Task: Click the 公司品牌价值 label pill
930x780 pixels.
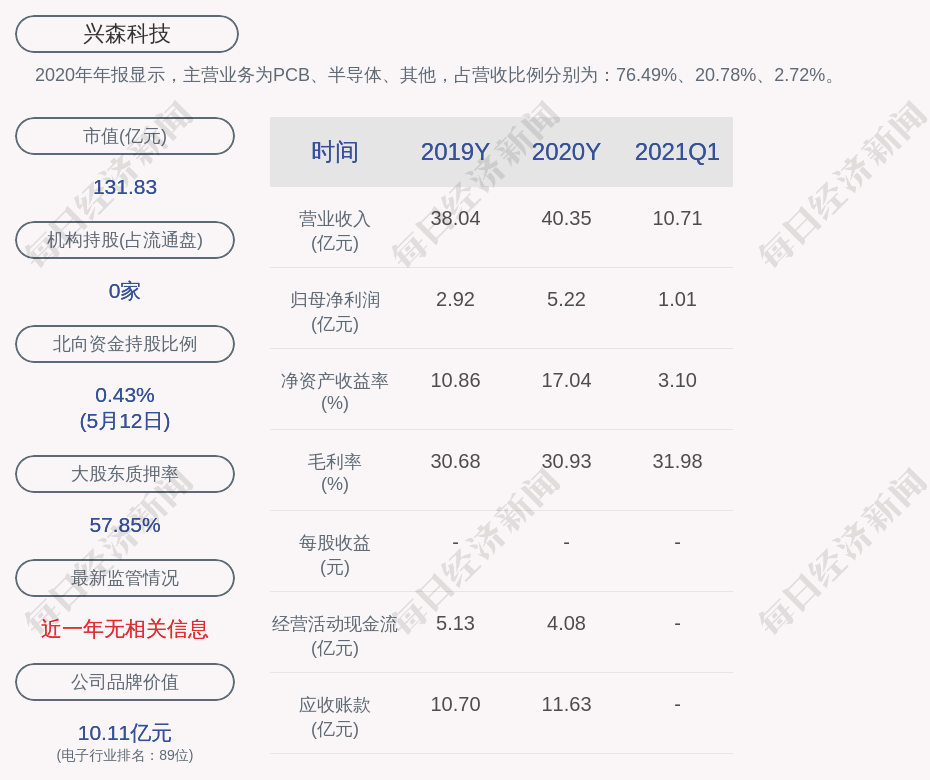Action: pyautogui.click(x=125, y=682)
